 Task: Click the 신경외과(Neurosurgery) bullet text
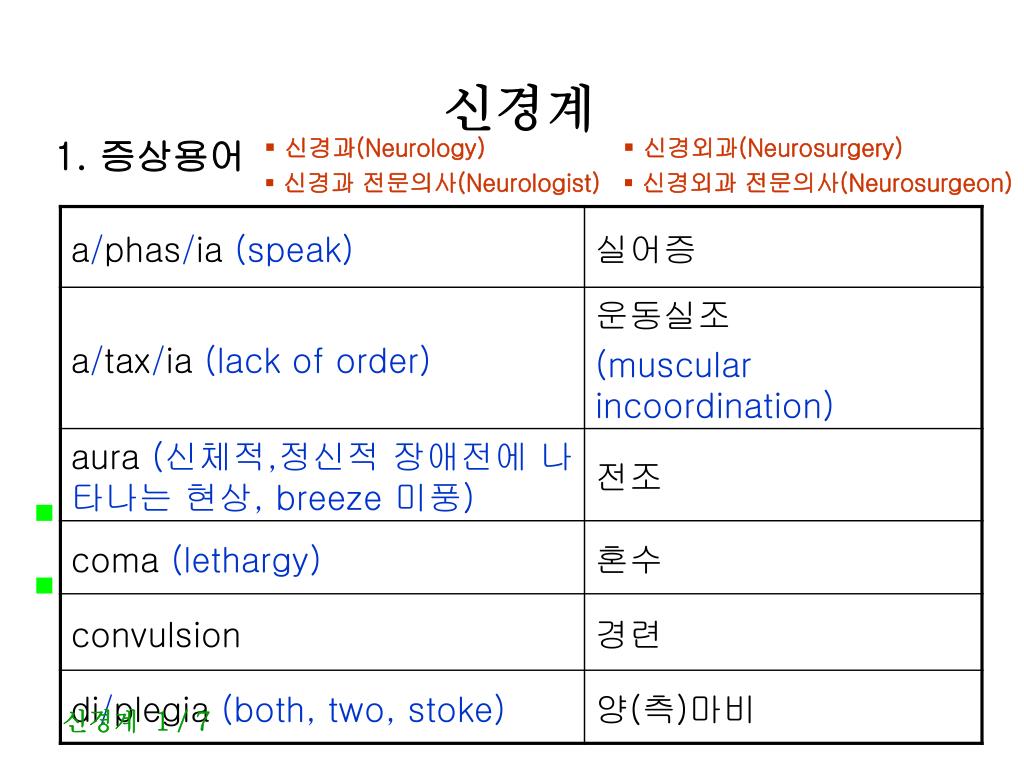tap(772, 149)
